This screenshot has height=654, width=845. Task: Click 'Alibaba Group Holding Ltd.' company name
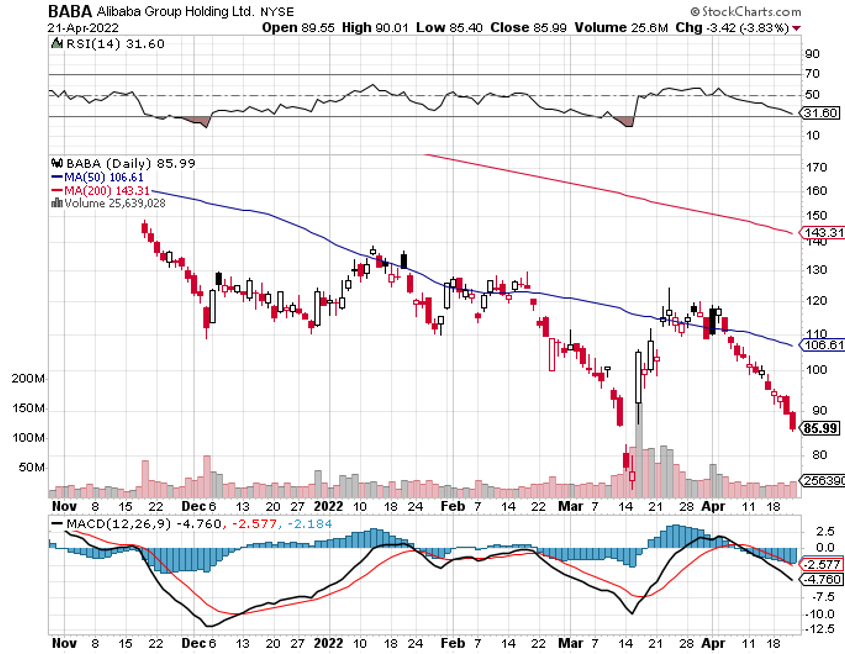175,11
